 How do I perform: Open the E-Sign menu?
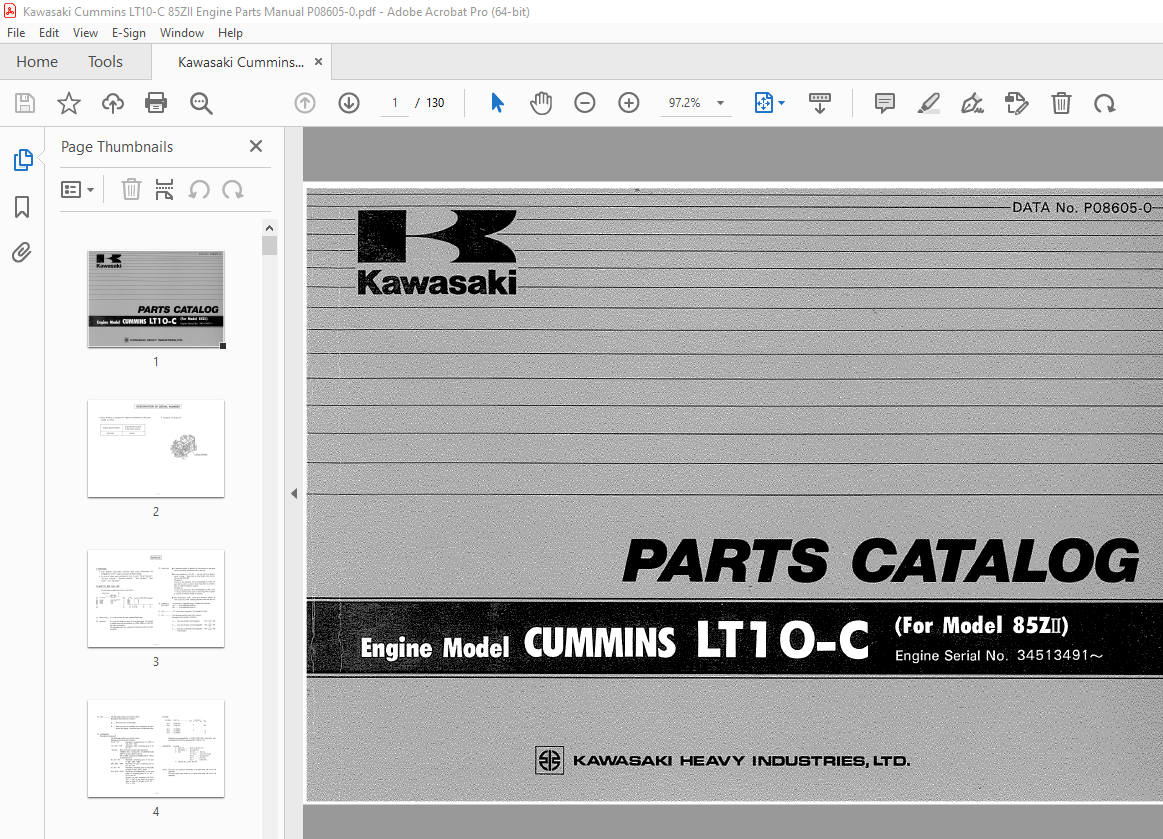tap(128, 33)
